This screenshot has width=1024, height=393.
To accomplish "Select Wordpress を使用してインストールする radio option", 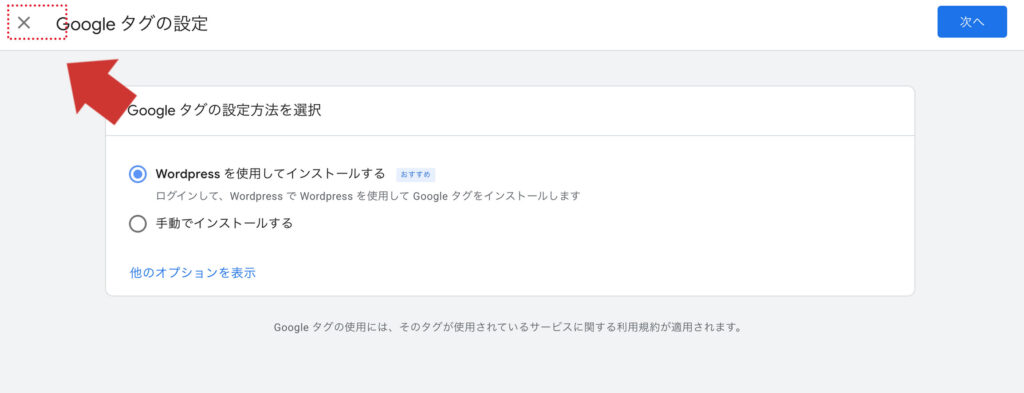I will click(x=138, y=174).
